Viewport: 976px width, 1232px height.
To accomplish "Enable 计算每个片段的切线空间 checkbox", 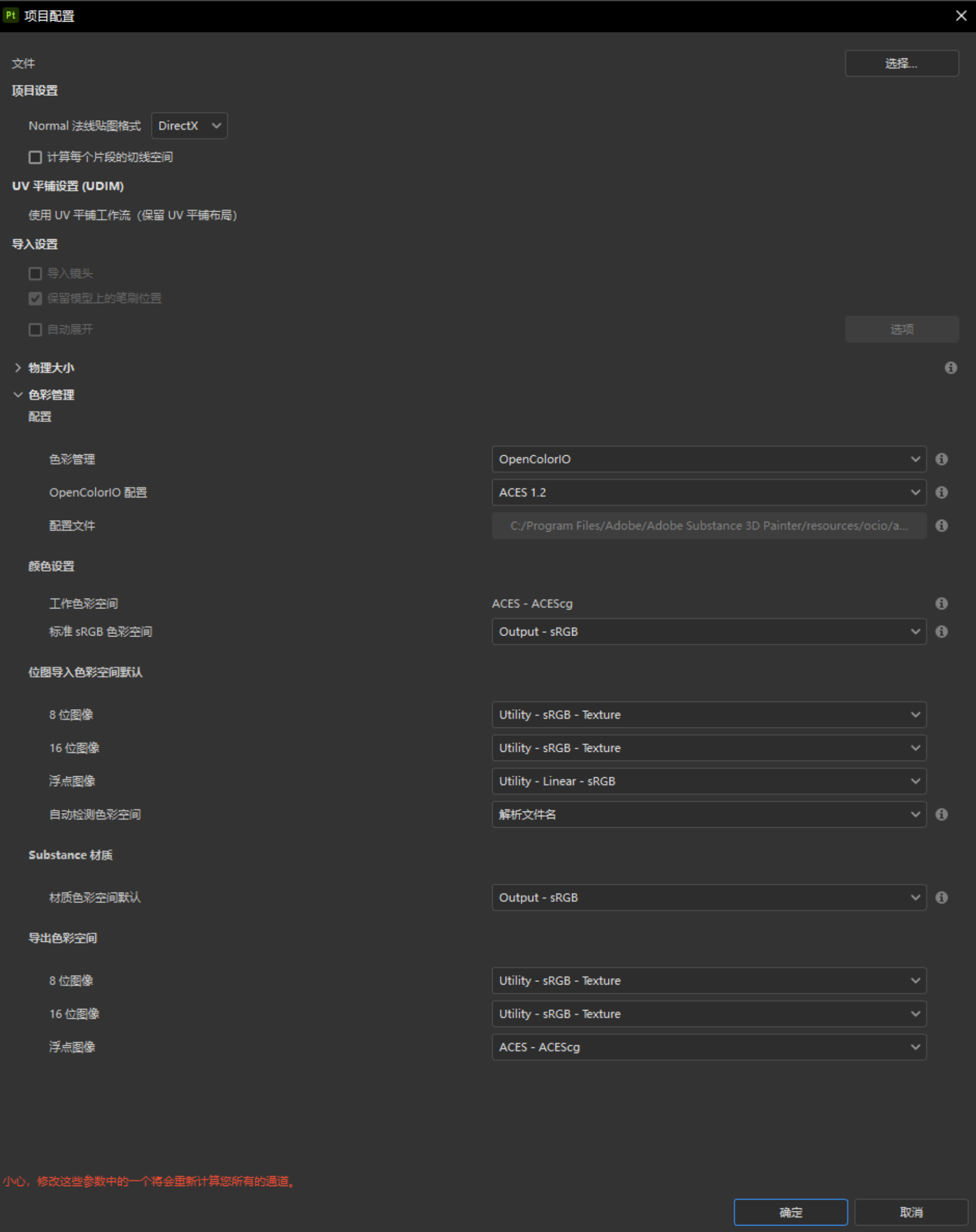I will (x=35, y=157).
